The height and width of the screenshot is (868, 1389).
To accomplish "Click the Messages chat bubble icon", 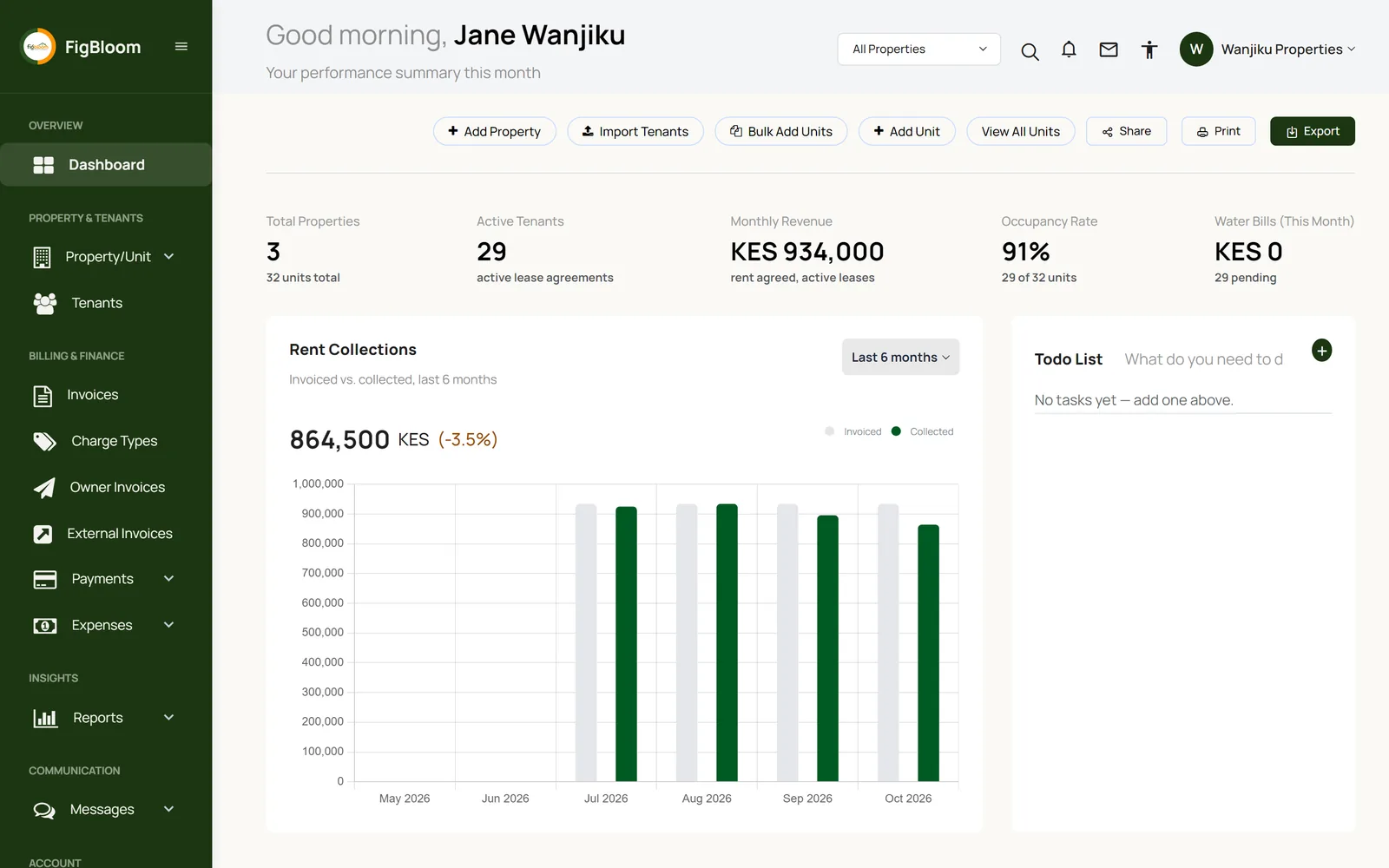I will (x=44, y=811).
